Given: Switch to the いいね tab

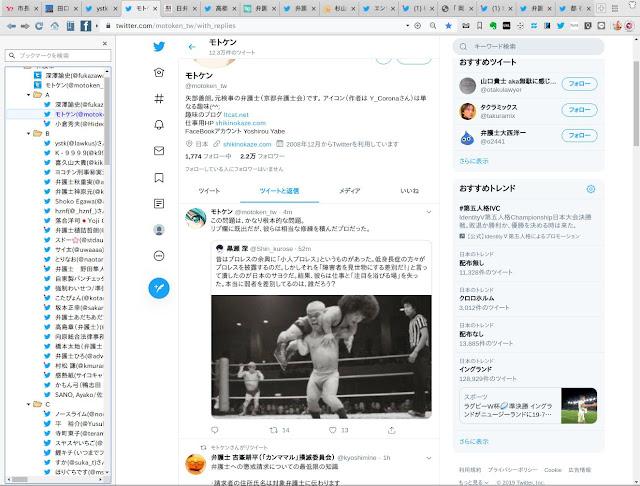Looking at the screenshot, I should point(409,191).
